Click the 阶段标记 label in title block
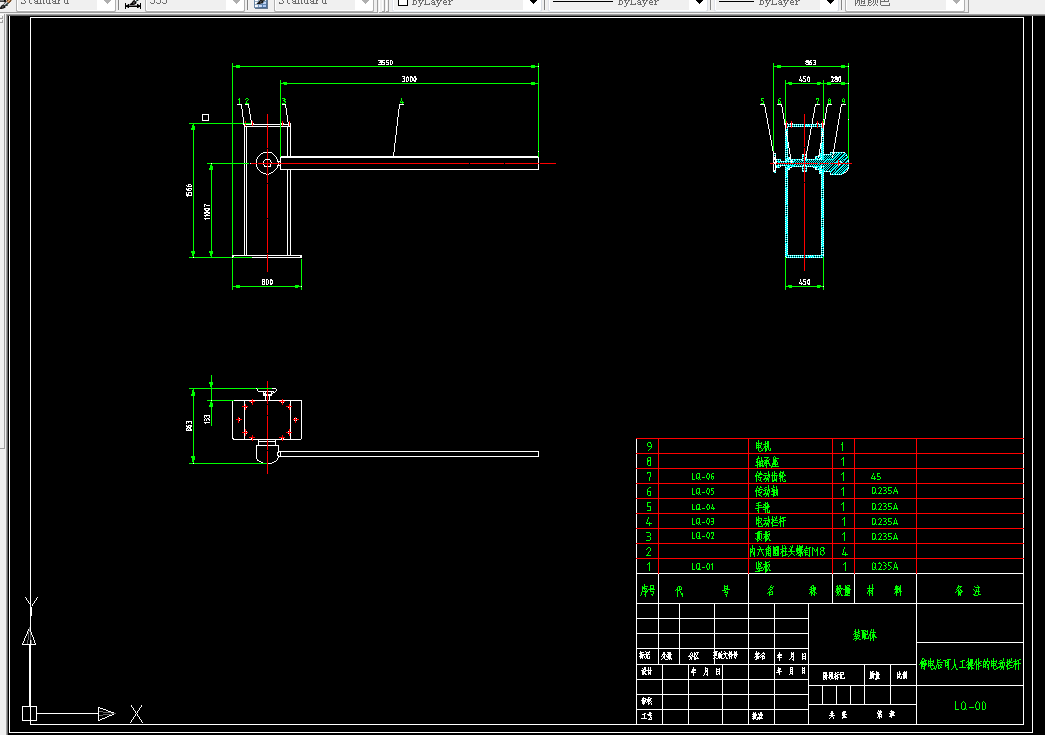This screenshot has width=1045, height=735. pyautogui.click(x=833, y=675)
